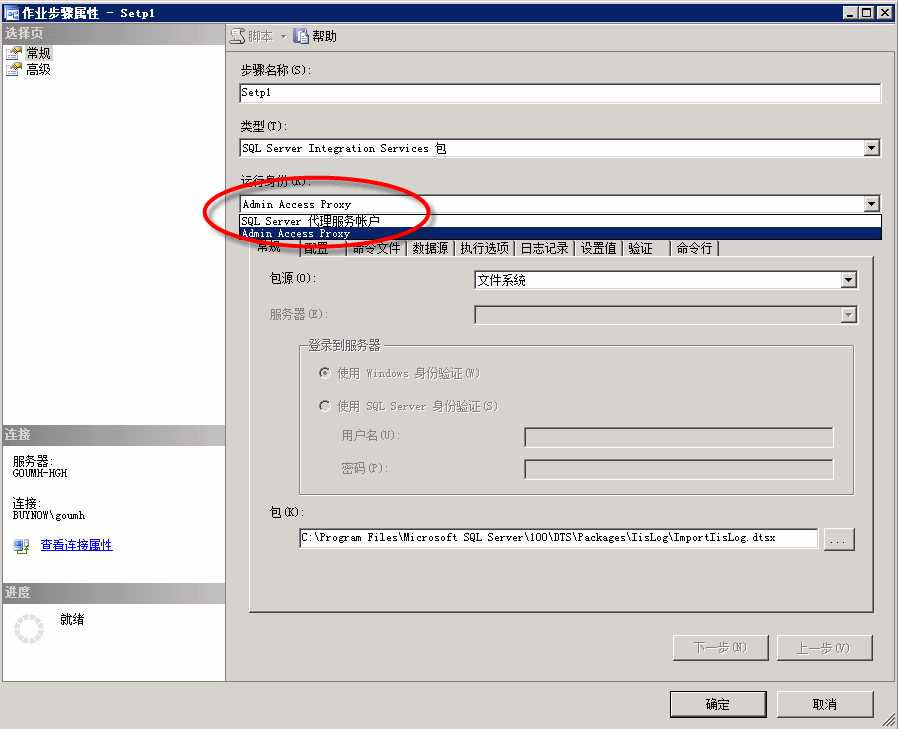Open the 类型 type dropdown arrow
The width and height of the screenshot is (898, 729).
(x=871, y=148)
